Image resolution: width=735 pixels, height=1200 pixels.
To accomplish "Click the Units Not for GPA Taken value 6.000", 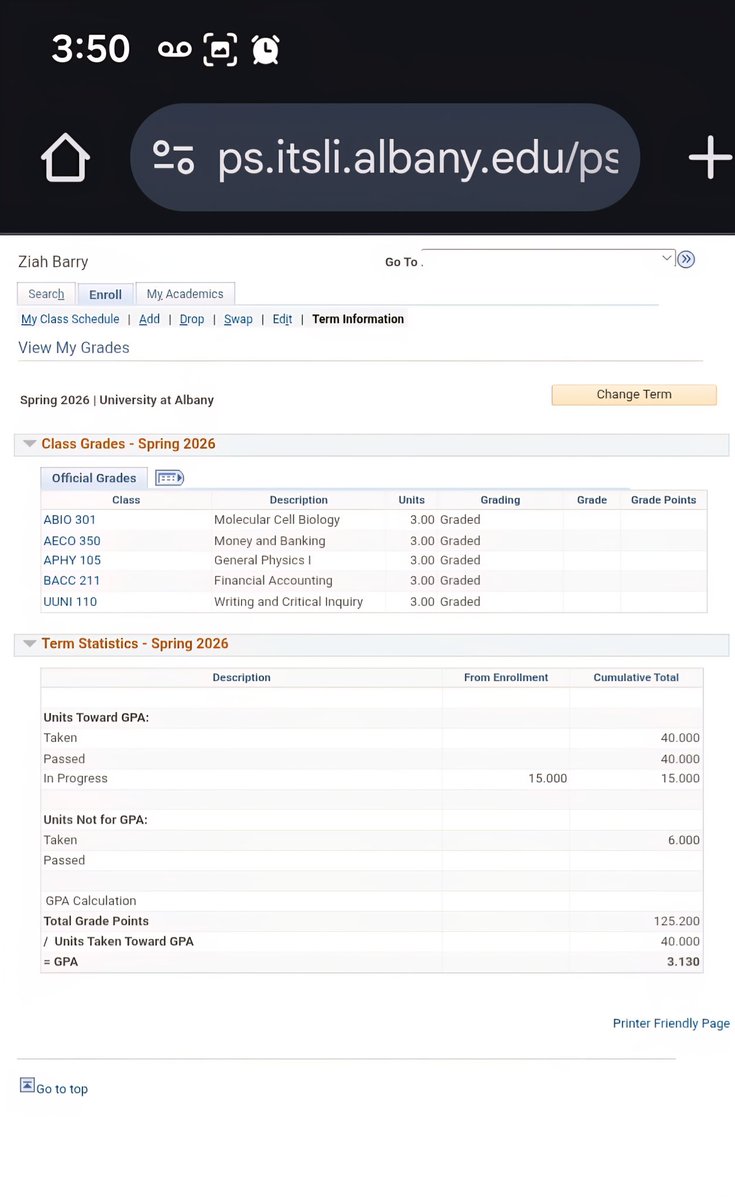I will click(684, 840).
